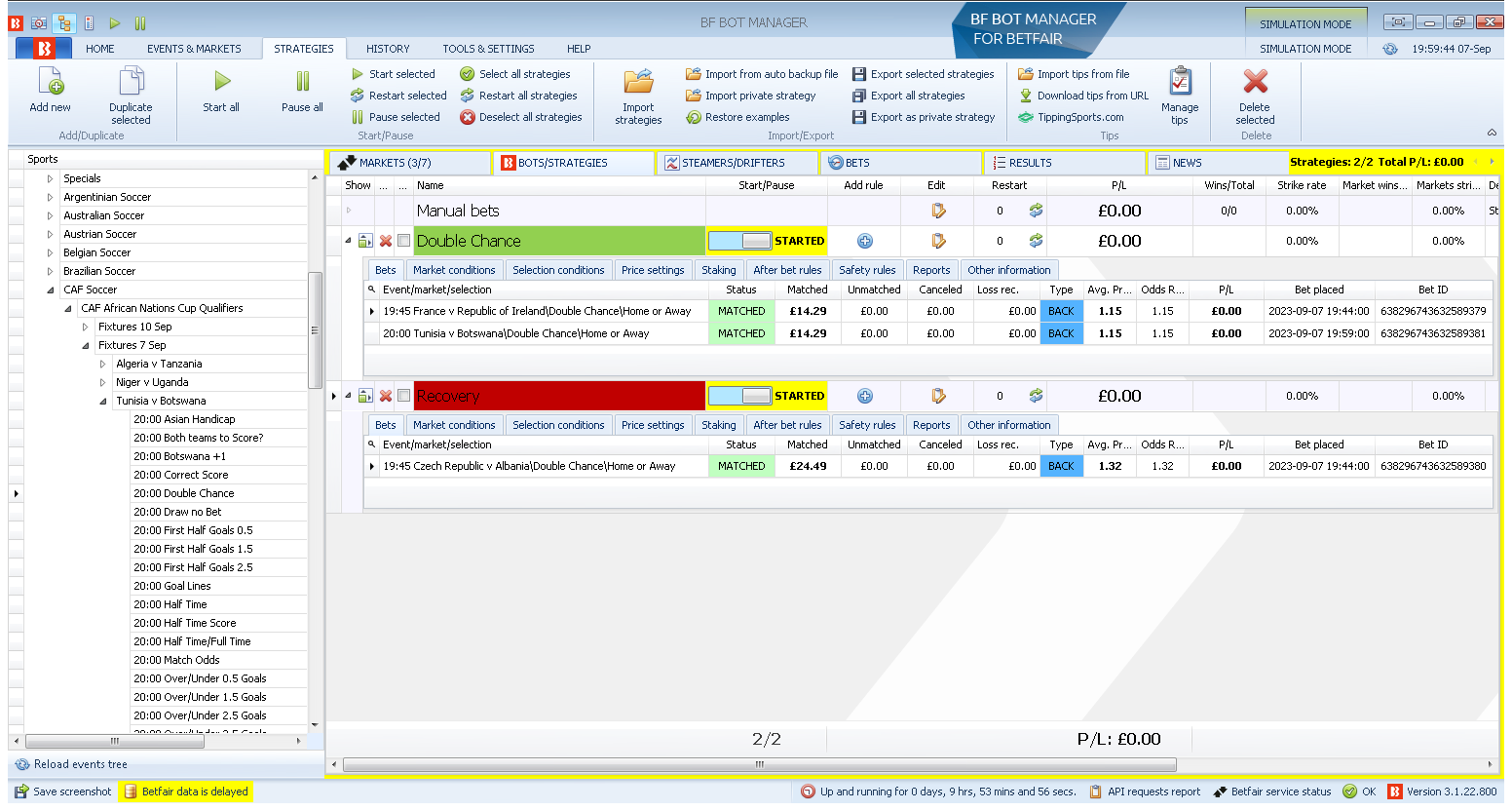
Task: Collapse the Recovery strategy row
Action: coord(348,396)
